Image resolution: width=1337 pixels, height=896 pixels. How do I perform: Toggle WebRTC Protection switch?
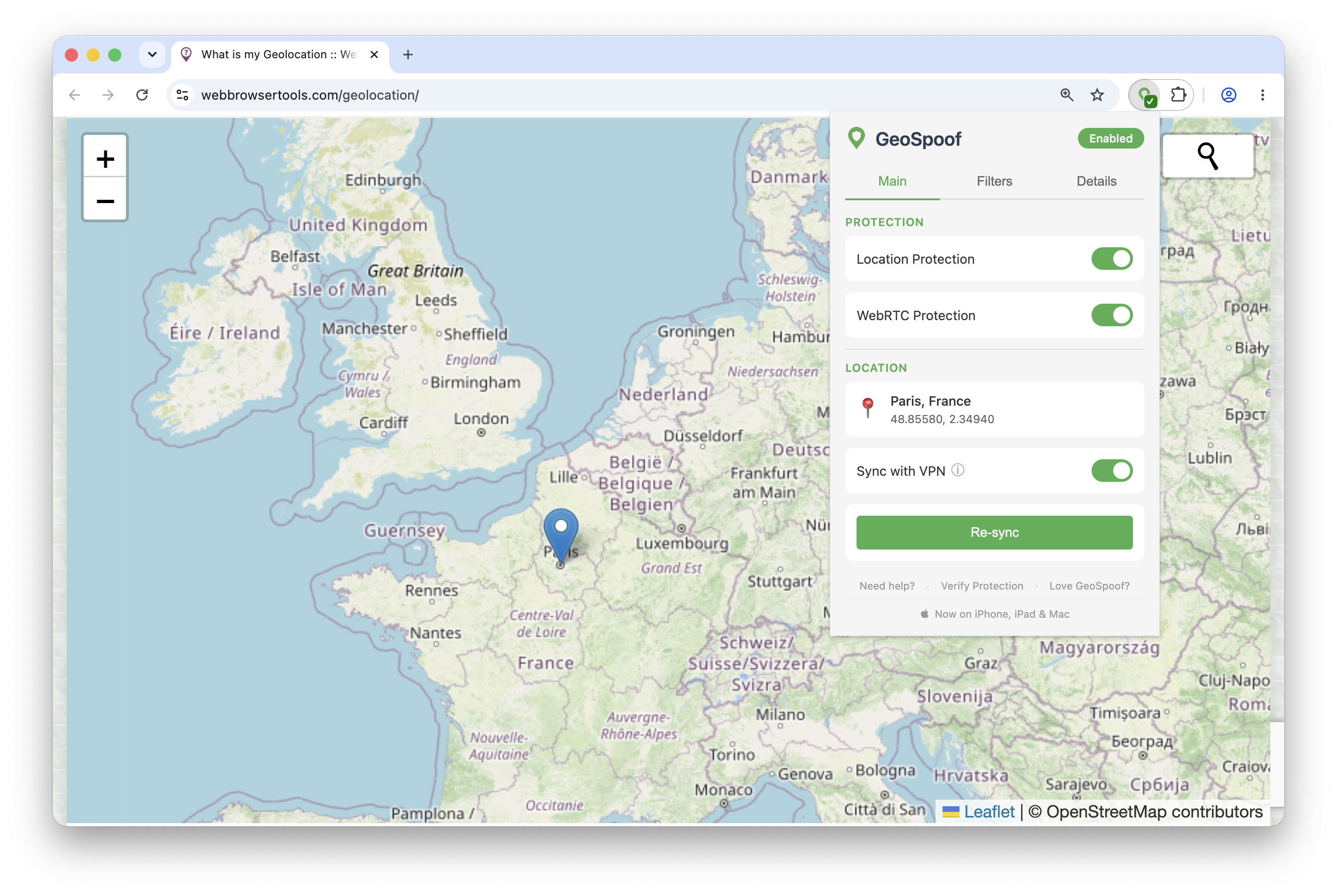tap(1111, 315)
